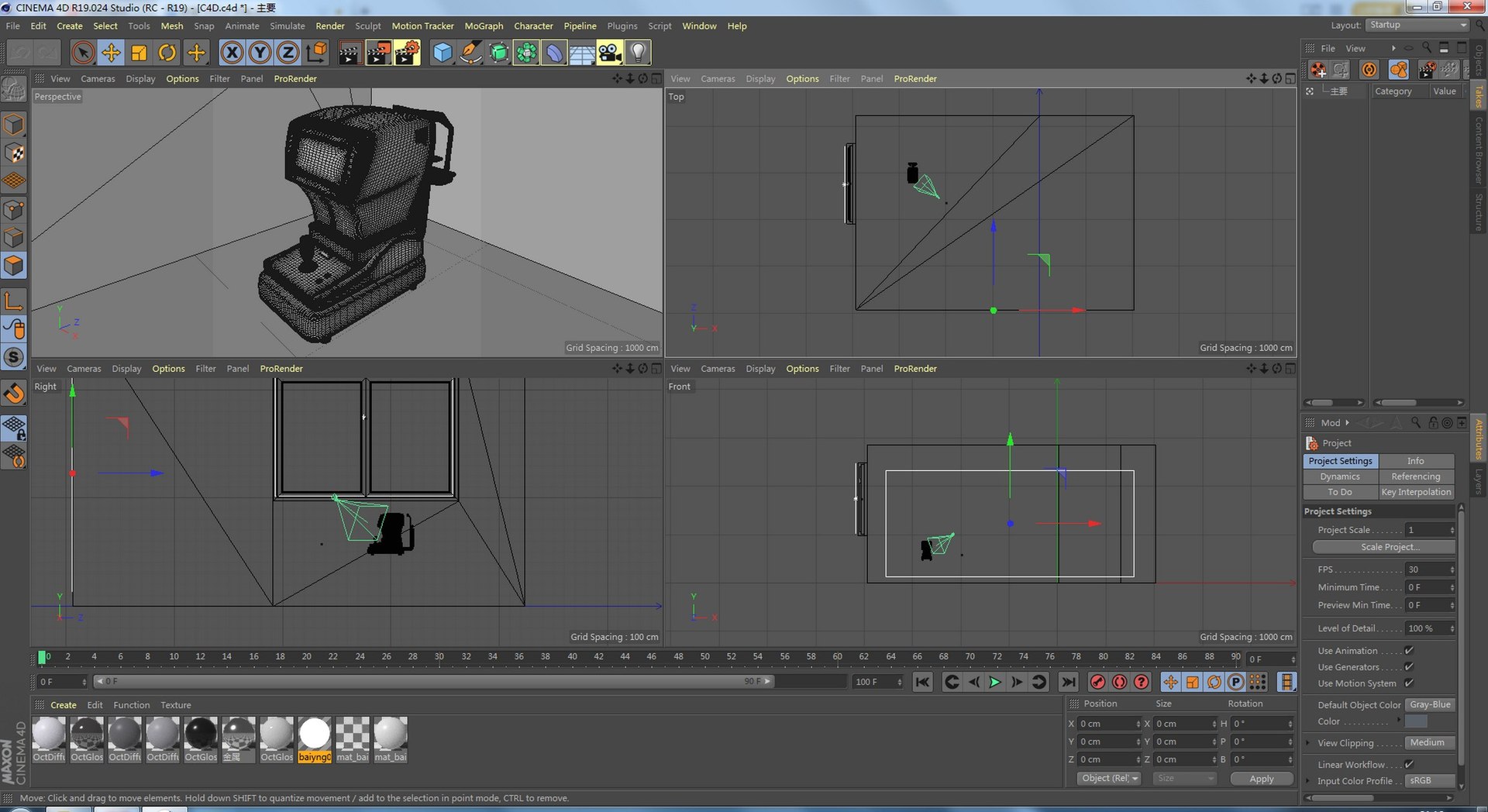This screenshot has width=1488, height=812.
Task: Open Default Object Color dropdown
Action: 1430,705
